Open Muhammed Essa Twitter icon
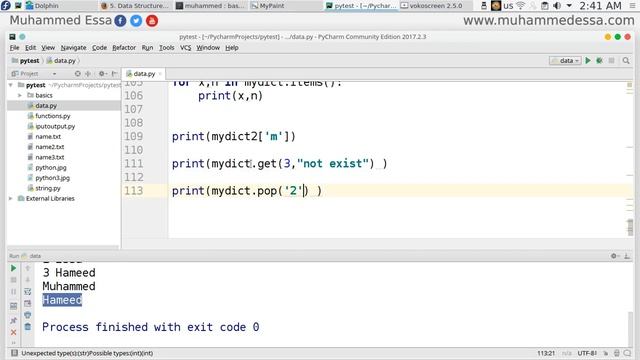640x360 pixels. click(x=136, y=21)
